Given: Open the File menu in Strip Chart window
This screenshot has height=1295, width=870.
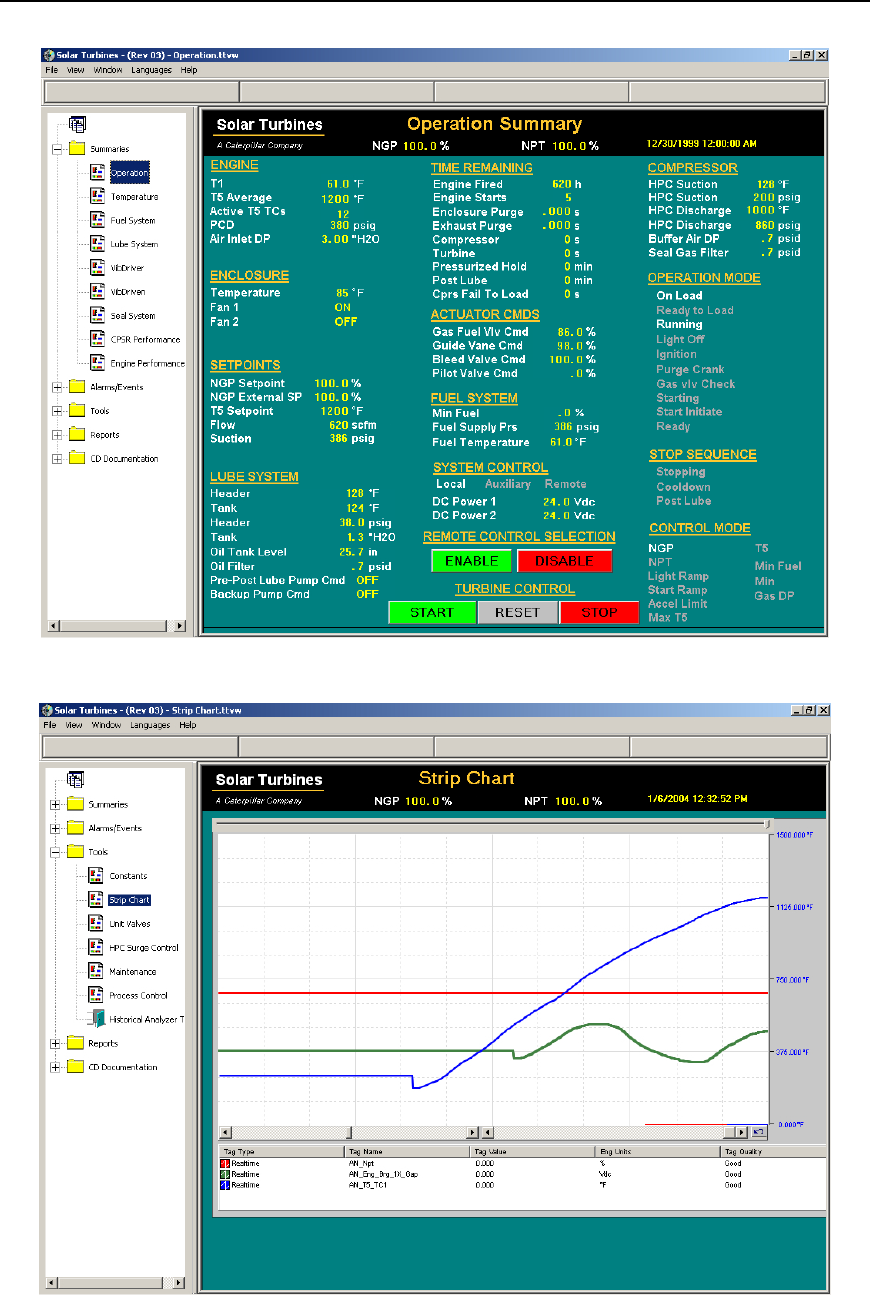Looking at the screenshot, I should [50, 725].
